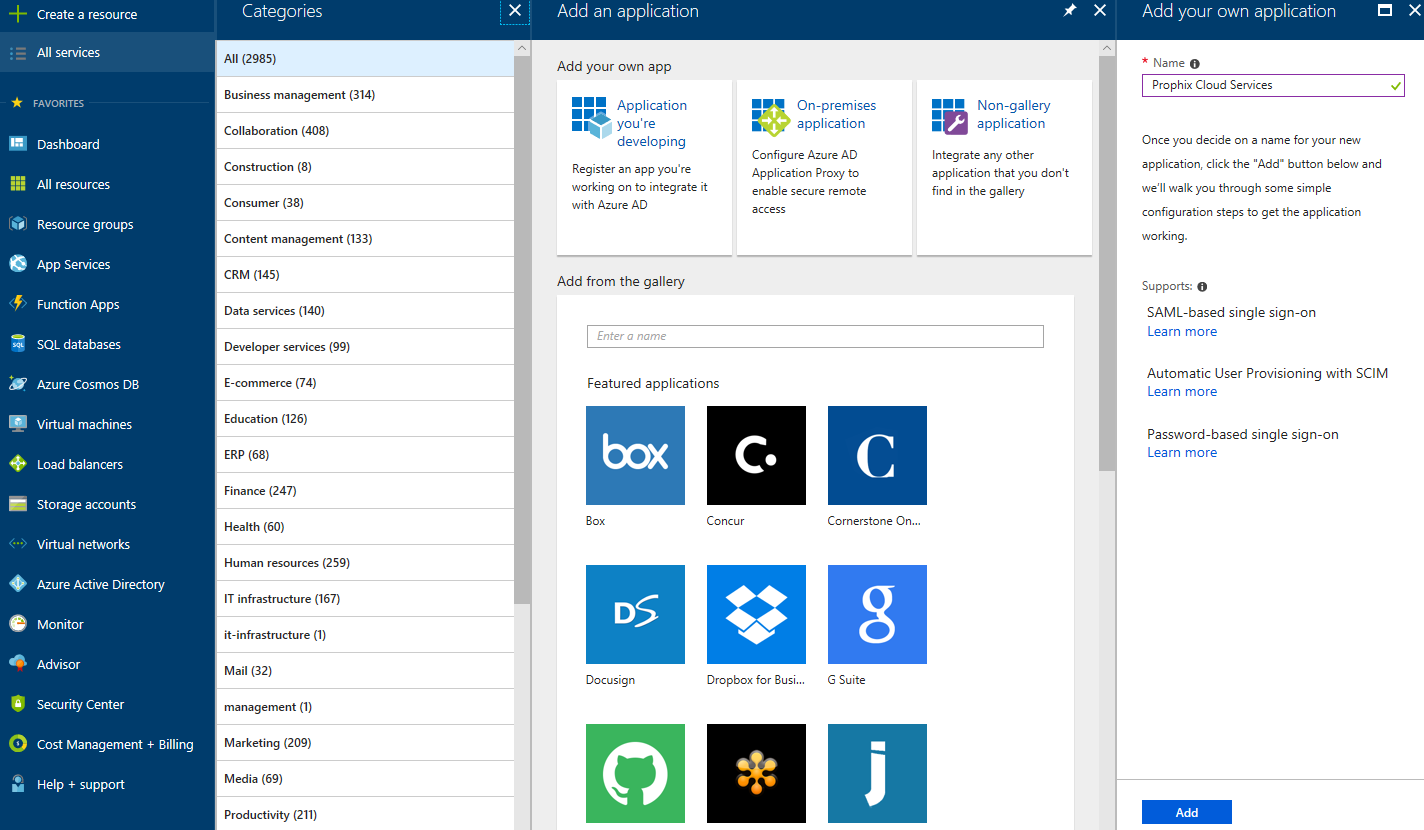Choose the On-premises application tile

[x=824, y=167]
